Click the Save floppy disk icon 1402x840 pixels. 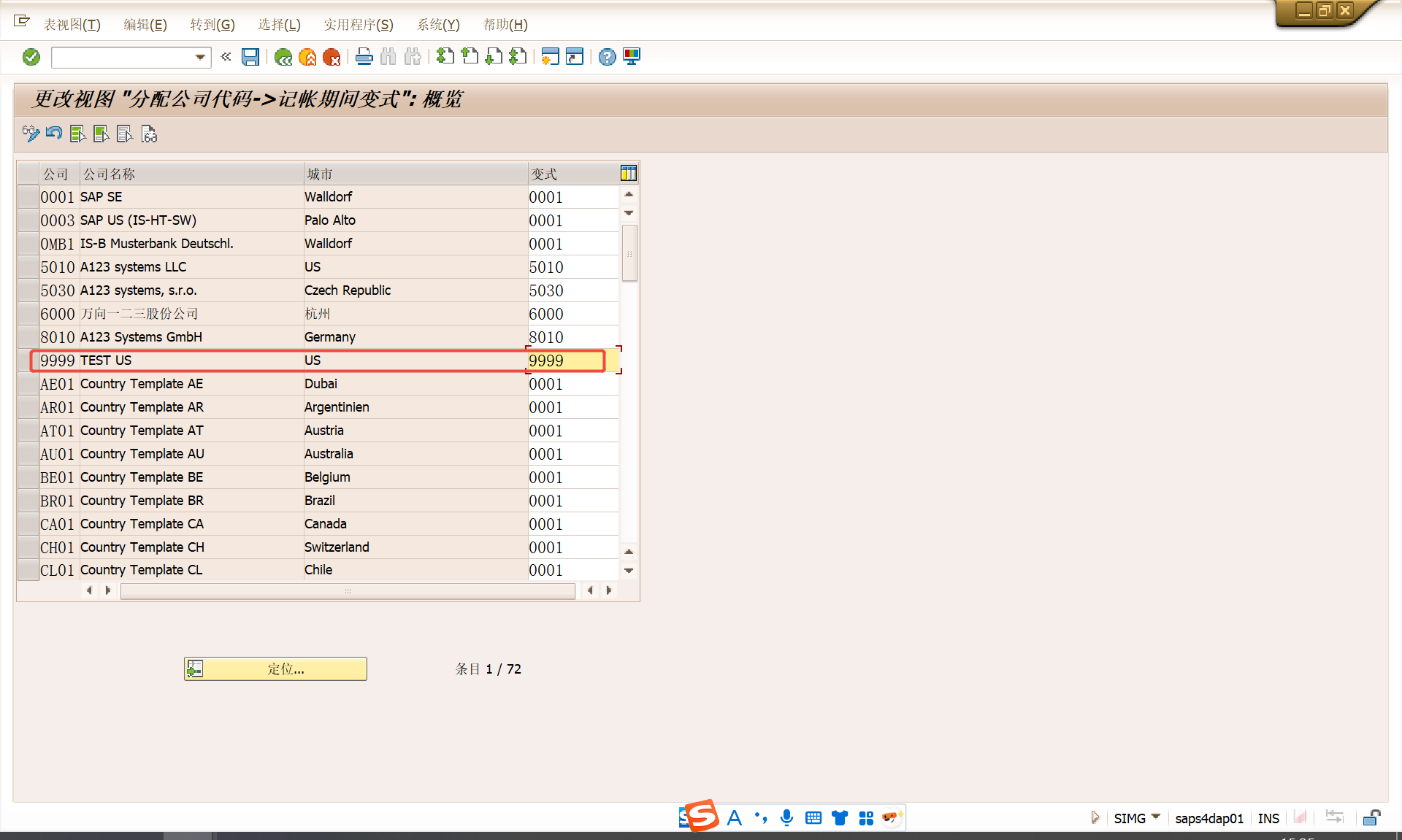pyautogui.click(x=250, y=57)
